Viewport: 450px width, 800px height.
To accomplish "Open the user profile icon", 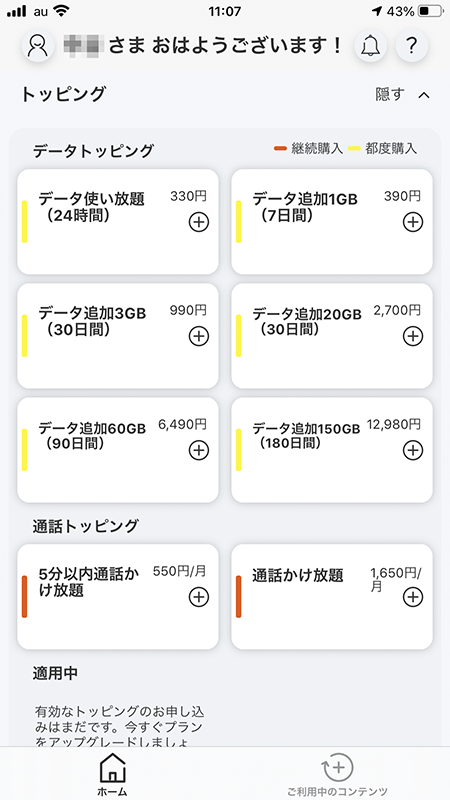I will point(38,45).
